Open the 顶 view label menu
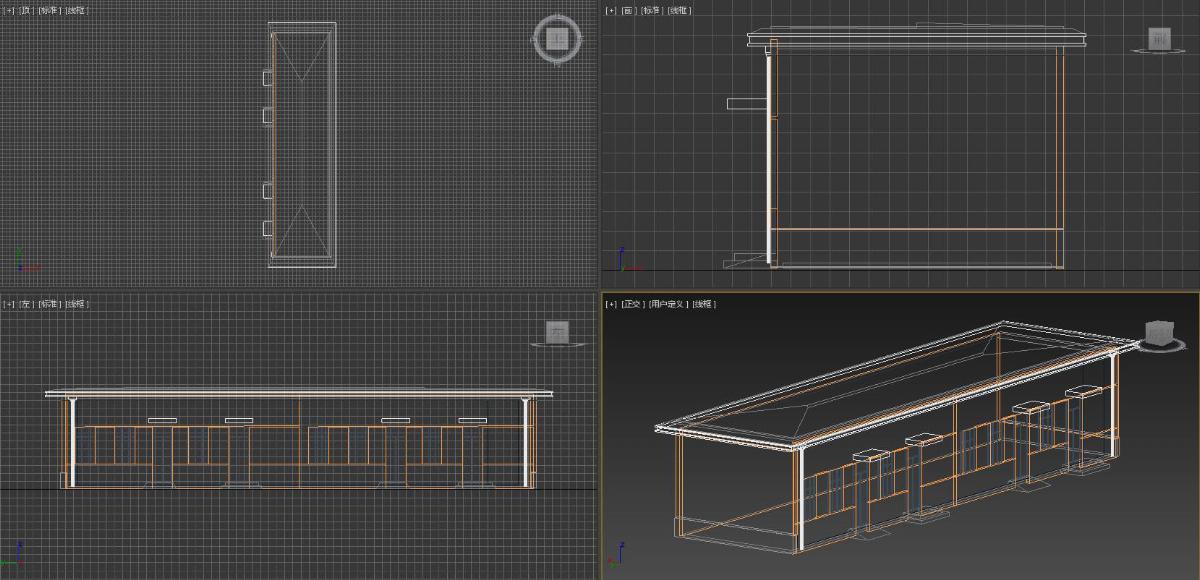Viewport: 1200px width, 580px height. pos(26,10)
